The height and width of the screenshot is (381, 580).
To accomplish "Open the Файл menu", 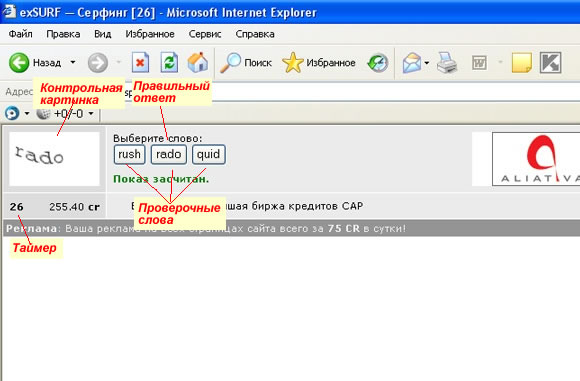I will point(20,34).
